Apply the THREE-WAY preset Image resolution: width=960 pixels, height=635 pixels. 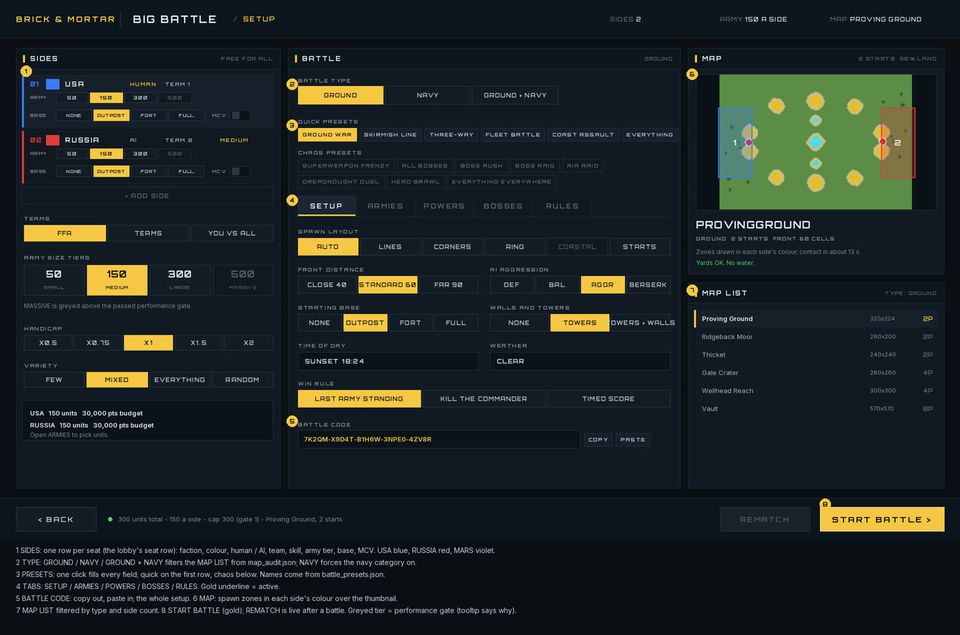pyautogui.click(x=451, y=135)
